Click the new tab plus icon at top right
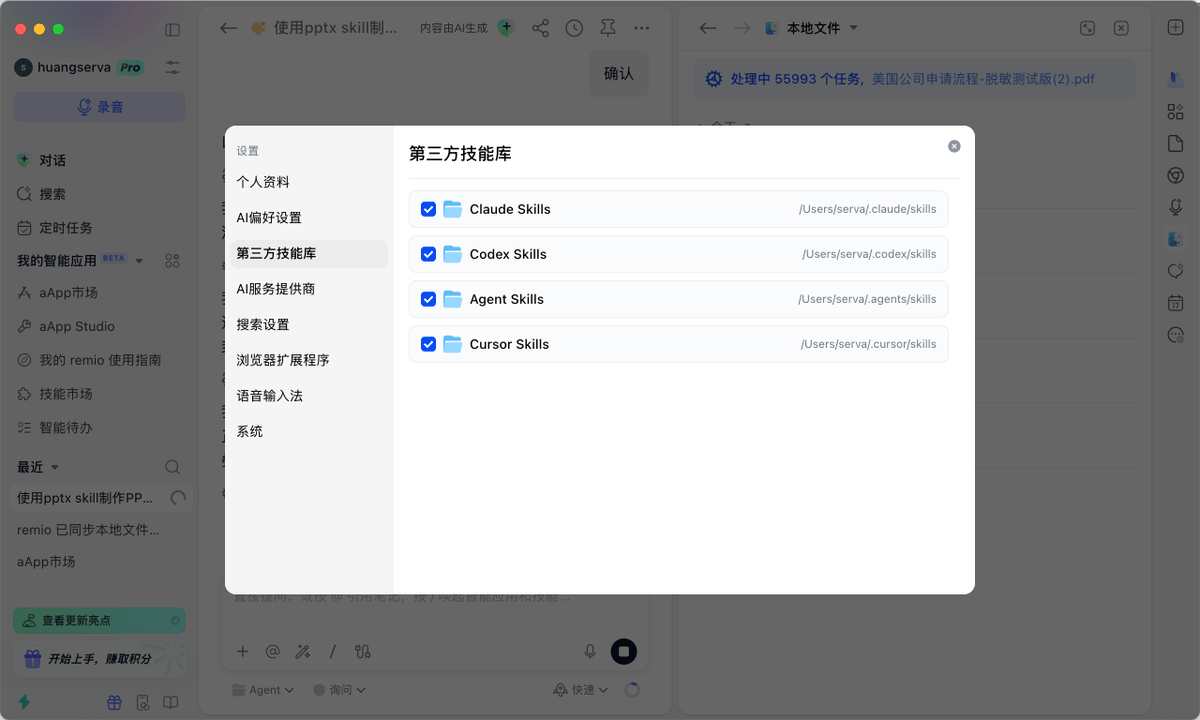This screenshot has width=1200, height=720. [x=1175, y=28]
